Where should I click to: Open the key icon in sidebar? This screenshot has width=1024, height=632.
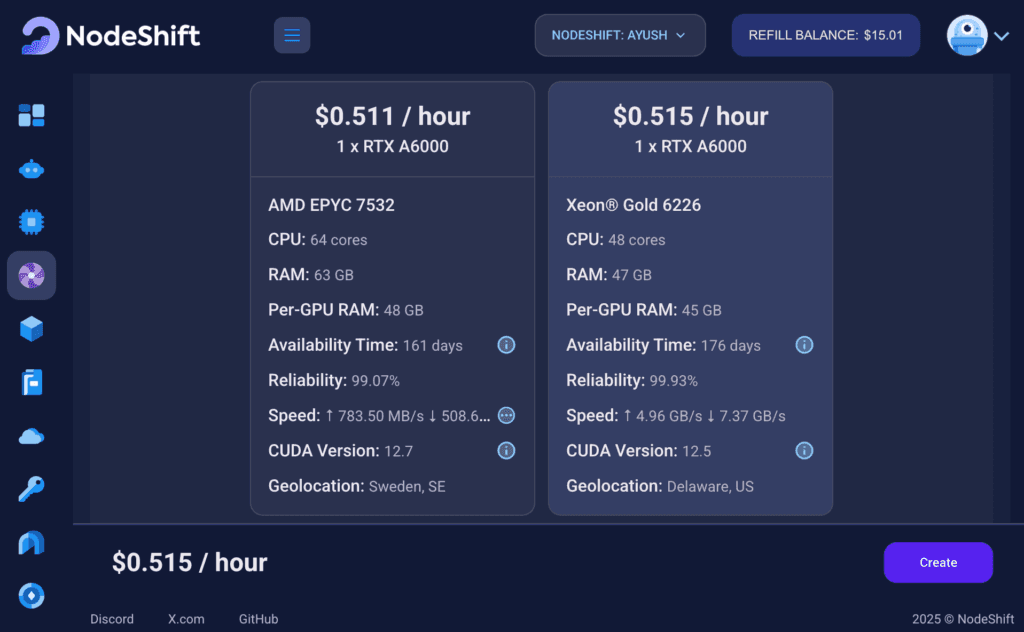tap(31, 488)
